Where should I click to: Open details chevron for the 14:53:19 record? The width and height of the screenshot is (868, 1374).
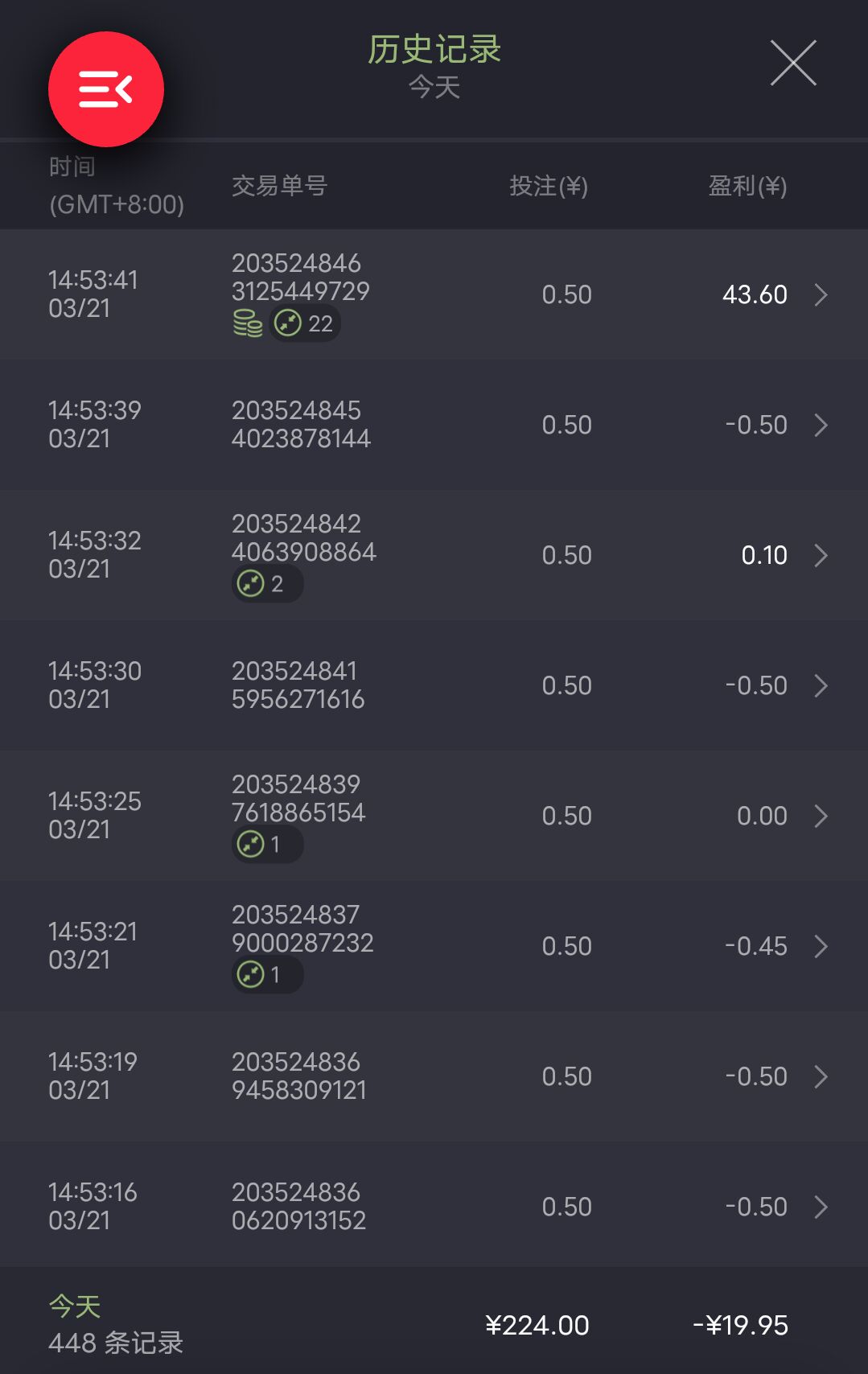point(821,1076)
